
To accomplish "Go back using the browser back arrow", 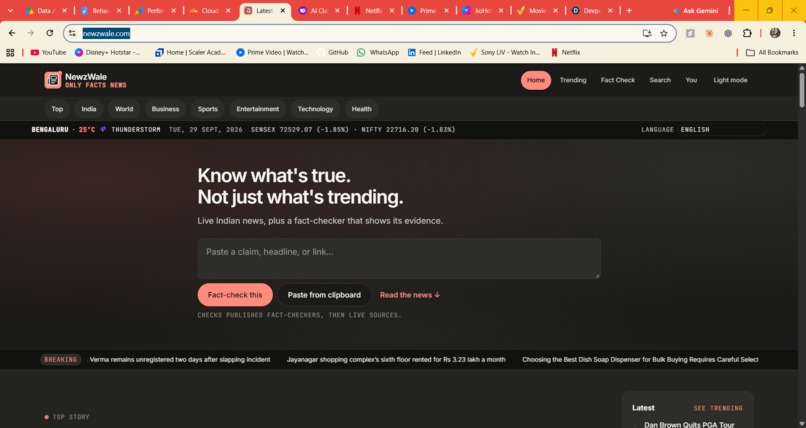I will pos(12,33).
